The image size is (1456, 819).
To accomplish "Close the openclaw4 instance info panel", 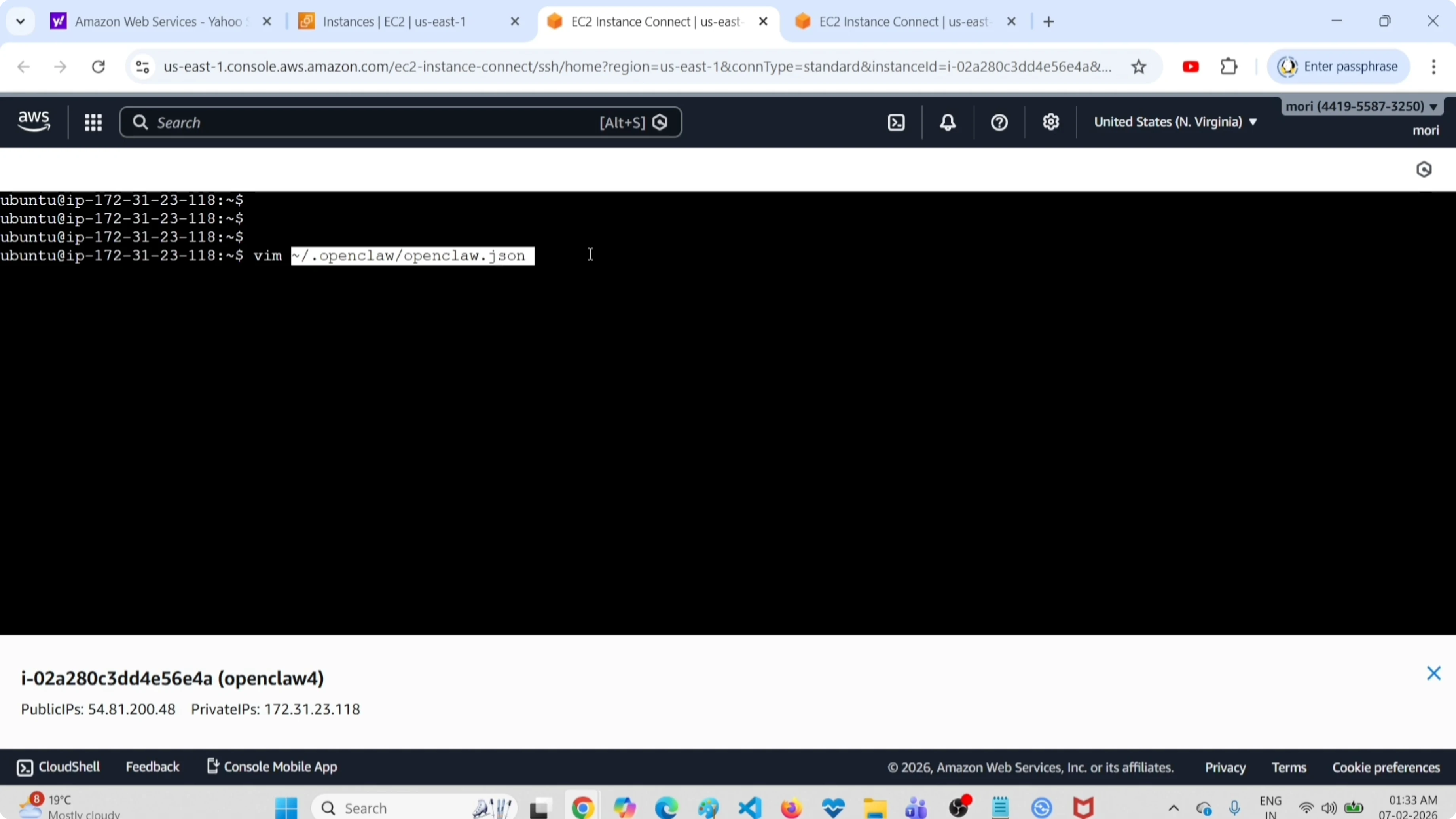I will (x=1433, y=673).
